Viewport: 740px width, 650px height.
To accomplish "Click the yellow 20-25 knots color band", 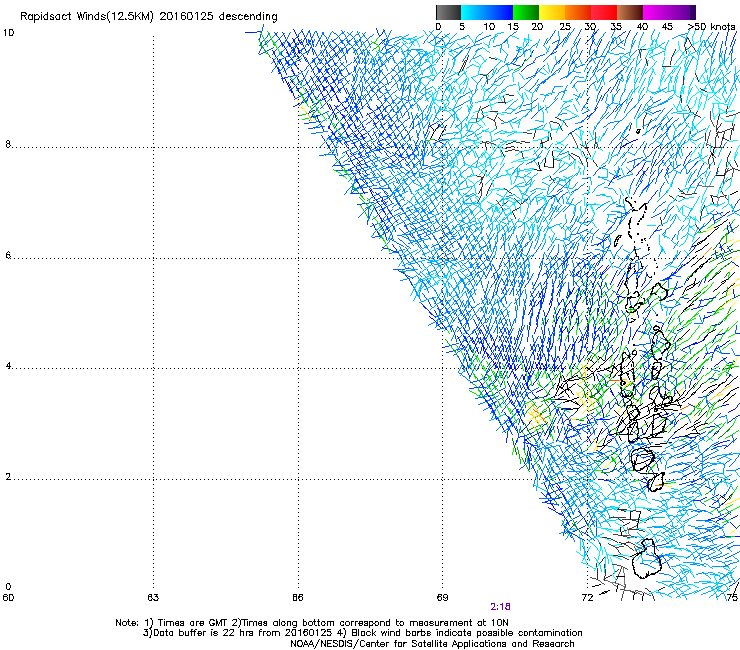I will coord(552,12).
